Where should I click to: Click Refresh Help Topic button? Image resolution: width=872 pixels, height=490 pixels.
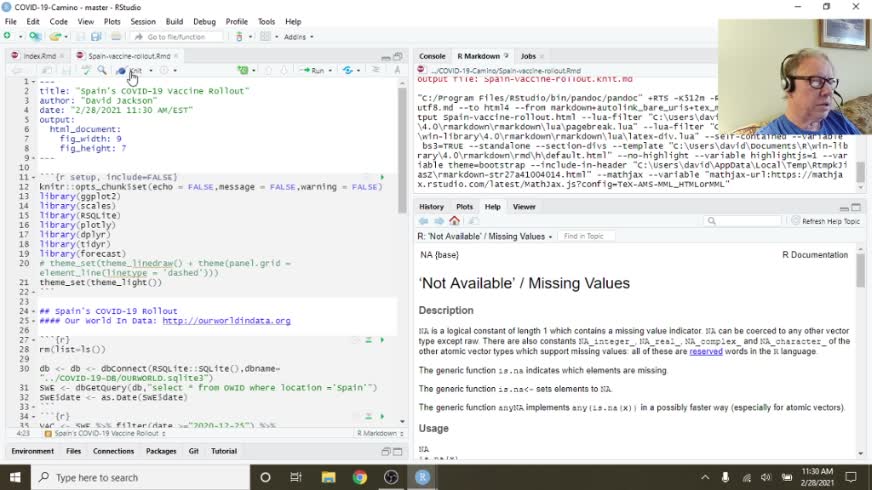pos(826,221)
